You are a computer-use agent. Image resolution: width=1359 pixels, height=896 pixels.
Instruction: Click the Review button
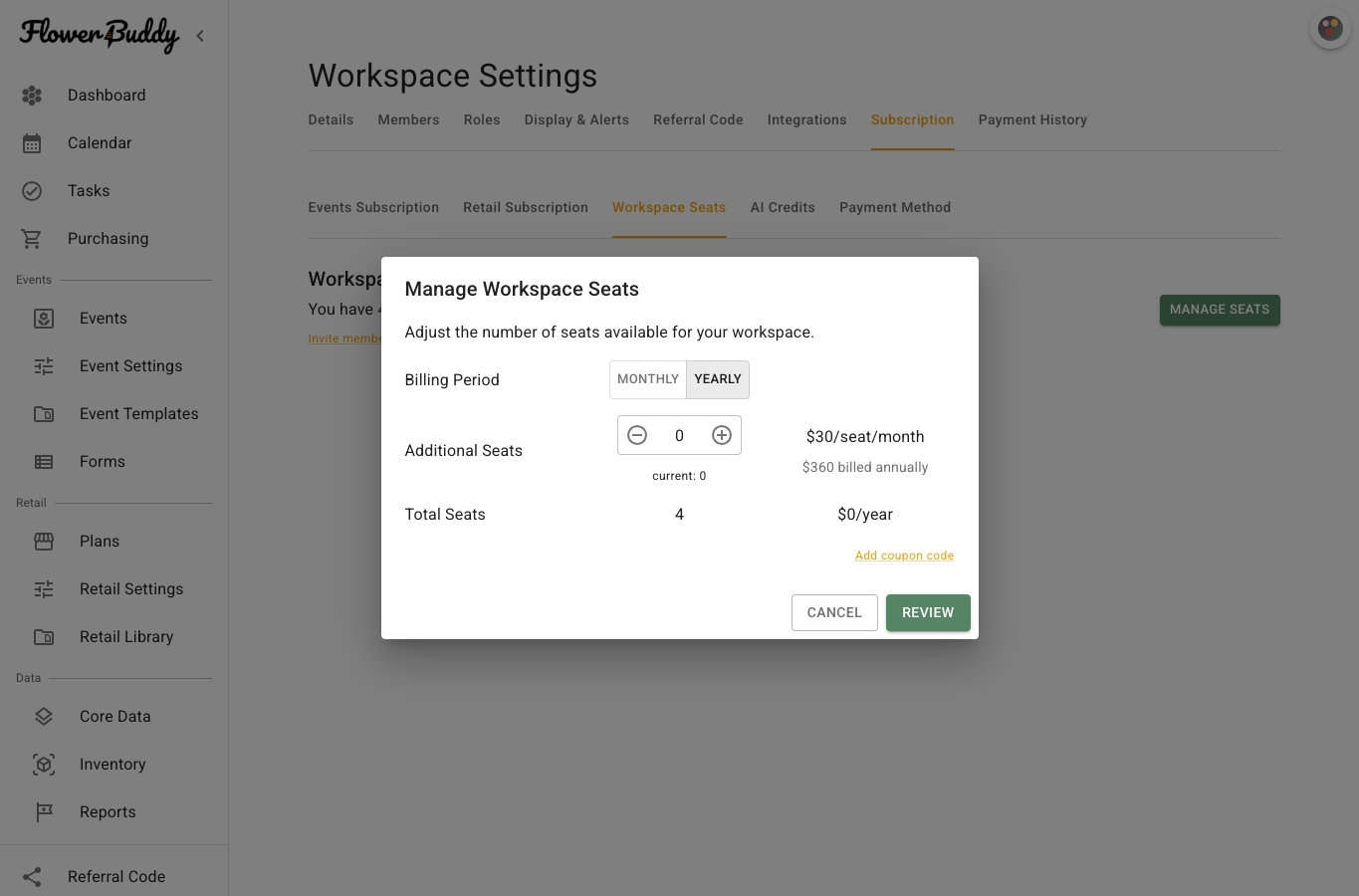[928, 613]
